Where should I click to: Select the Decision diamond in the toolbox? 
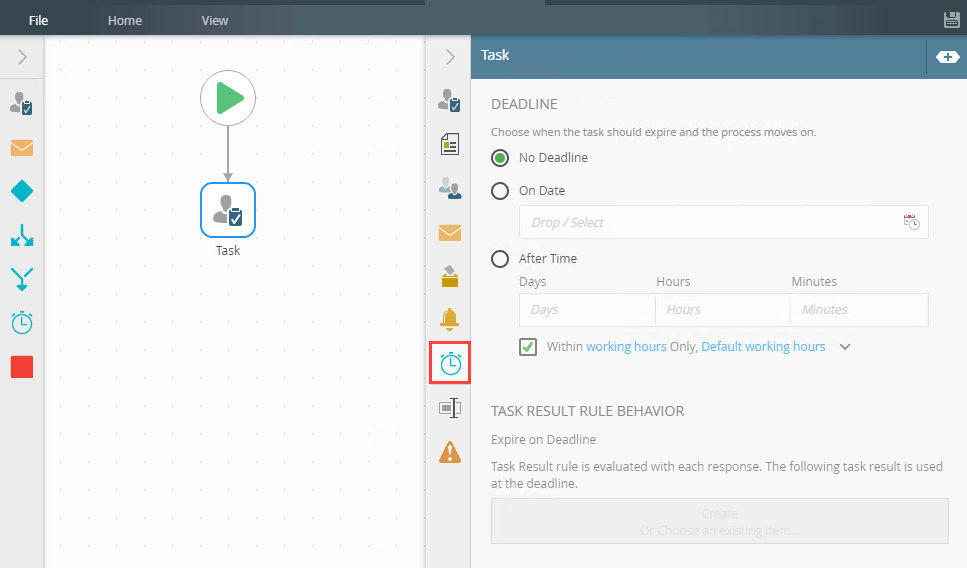[x=22, y=191]
